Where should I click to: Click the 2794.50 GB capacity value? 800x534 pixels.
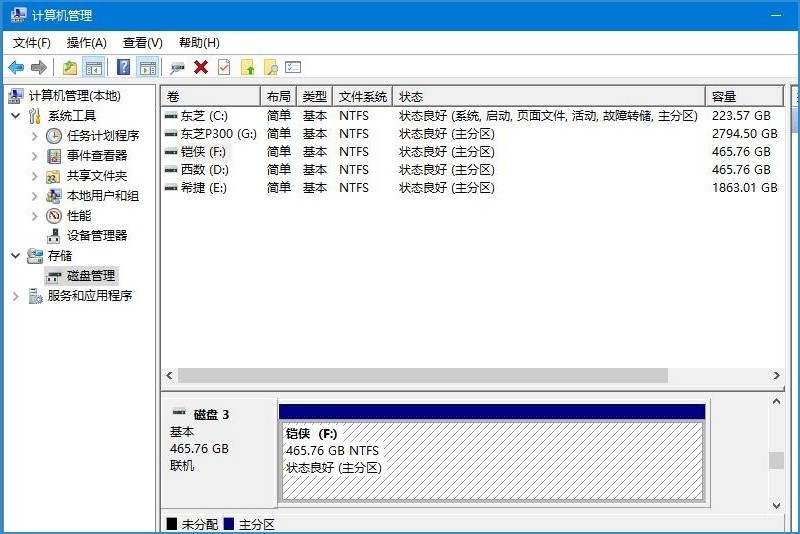click(745, 134)
